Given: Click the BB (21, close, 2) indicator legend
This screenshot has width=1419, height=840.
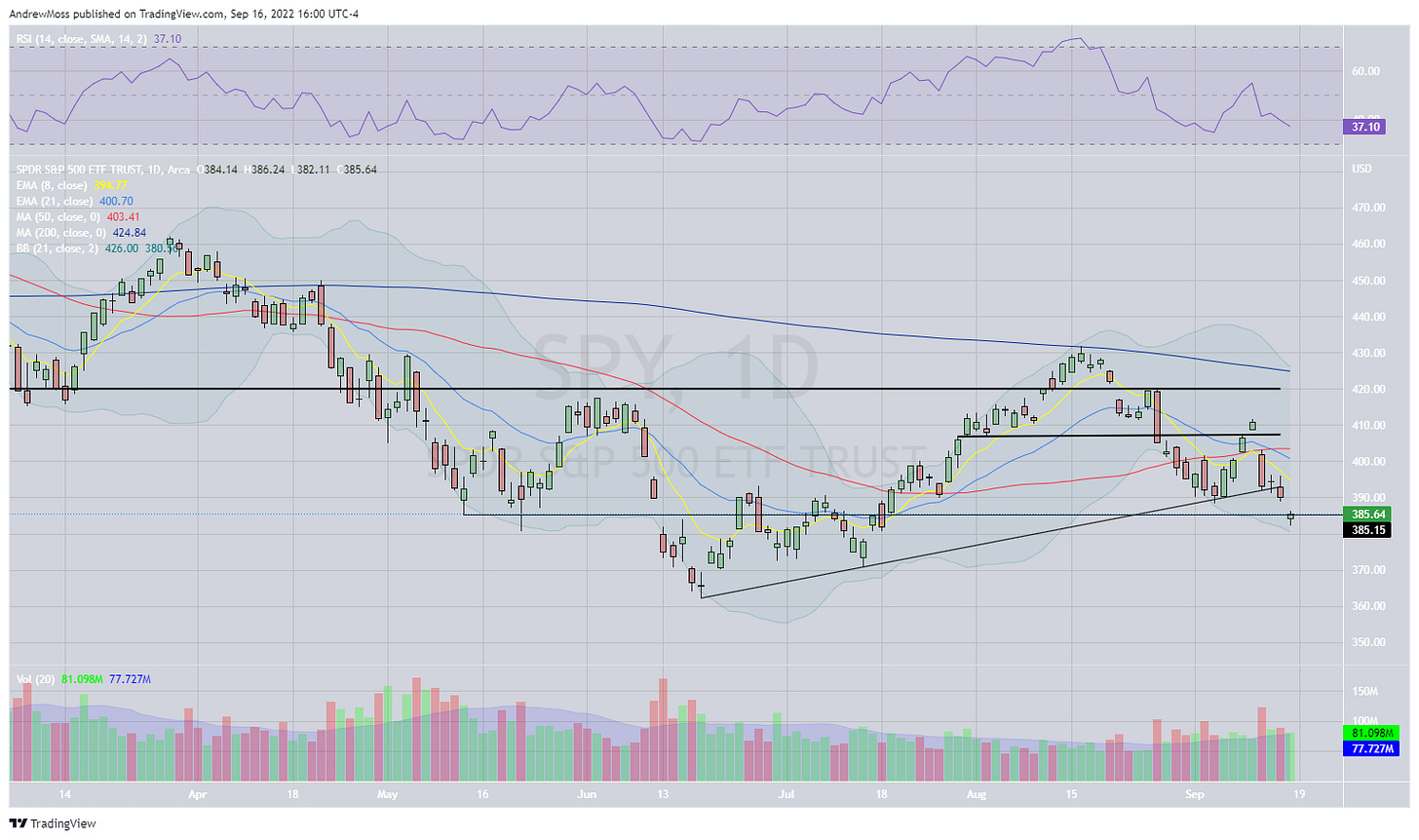Looking at the screenshot, I should (56, 248).
